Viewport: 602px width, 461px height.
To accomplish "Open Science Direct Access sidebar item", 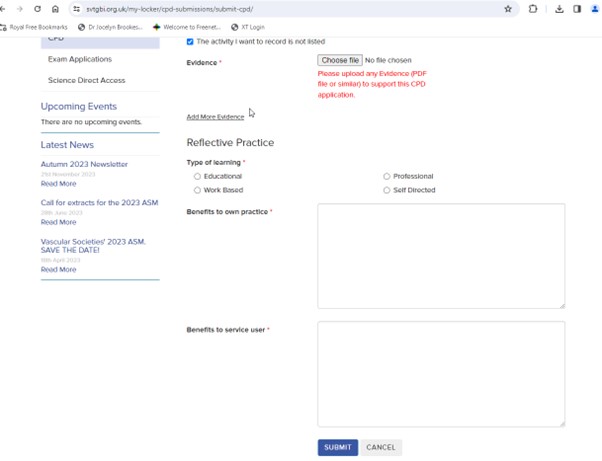I will coord(87,80).
